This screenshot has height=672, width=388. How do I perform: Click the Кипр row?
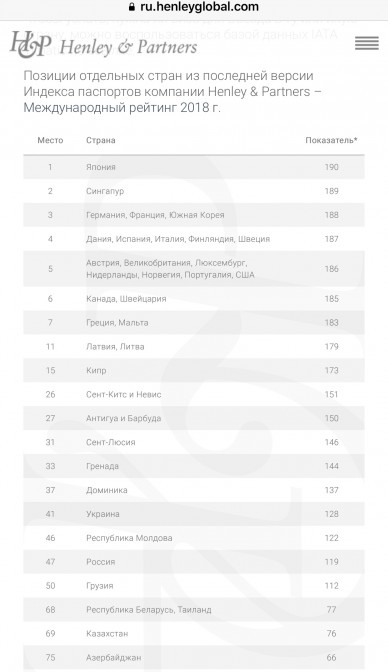point(194,371)
